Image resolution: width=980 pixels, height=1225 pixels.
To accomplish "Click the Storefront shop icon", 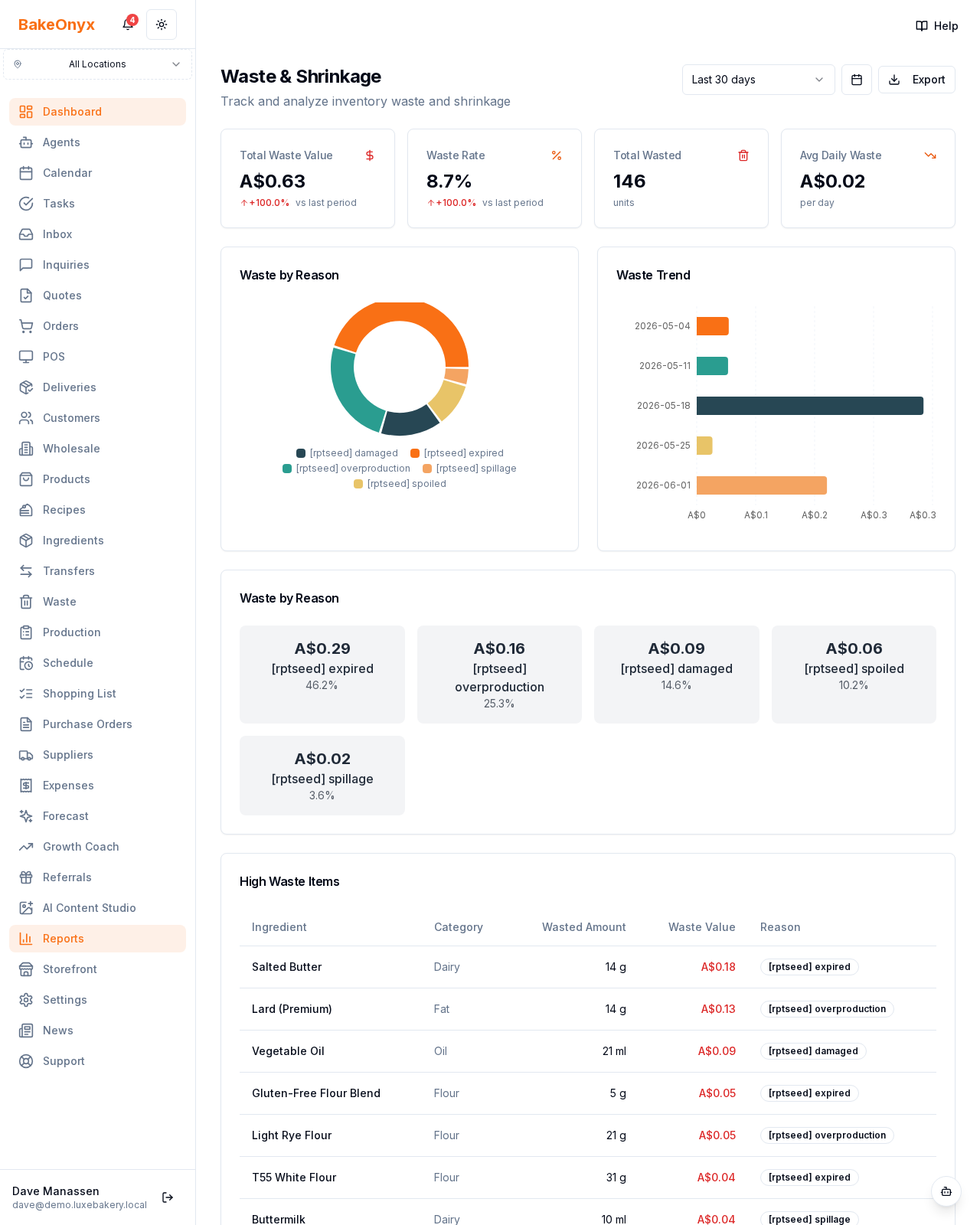I will [26, 969].
